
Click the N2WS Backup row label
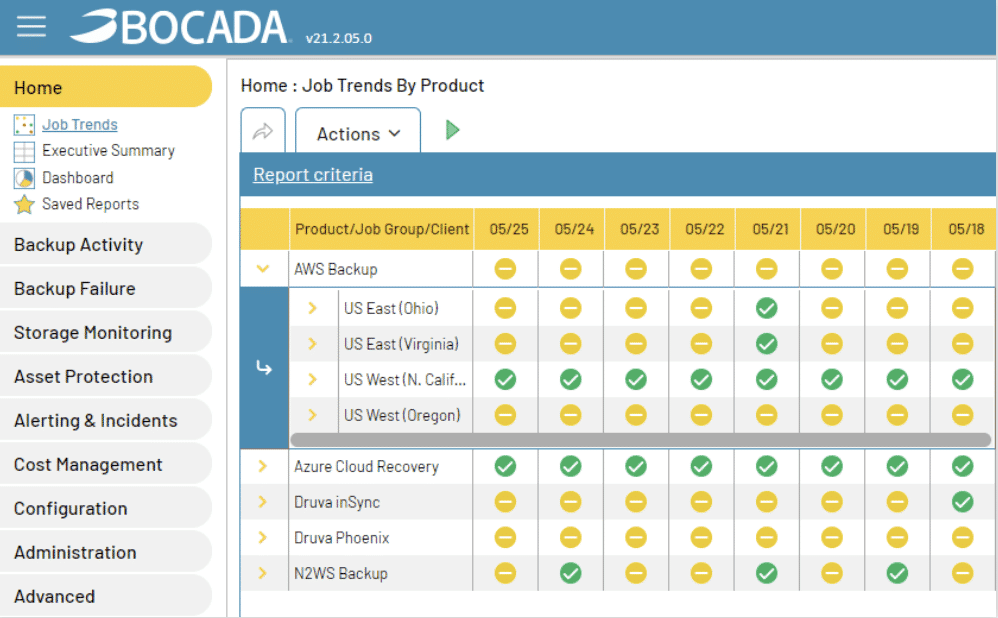341,573
